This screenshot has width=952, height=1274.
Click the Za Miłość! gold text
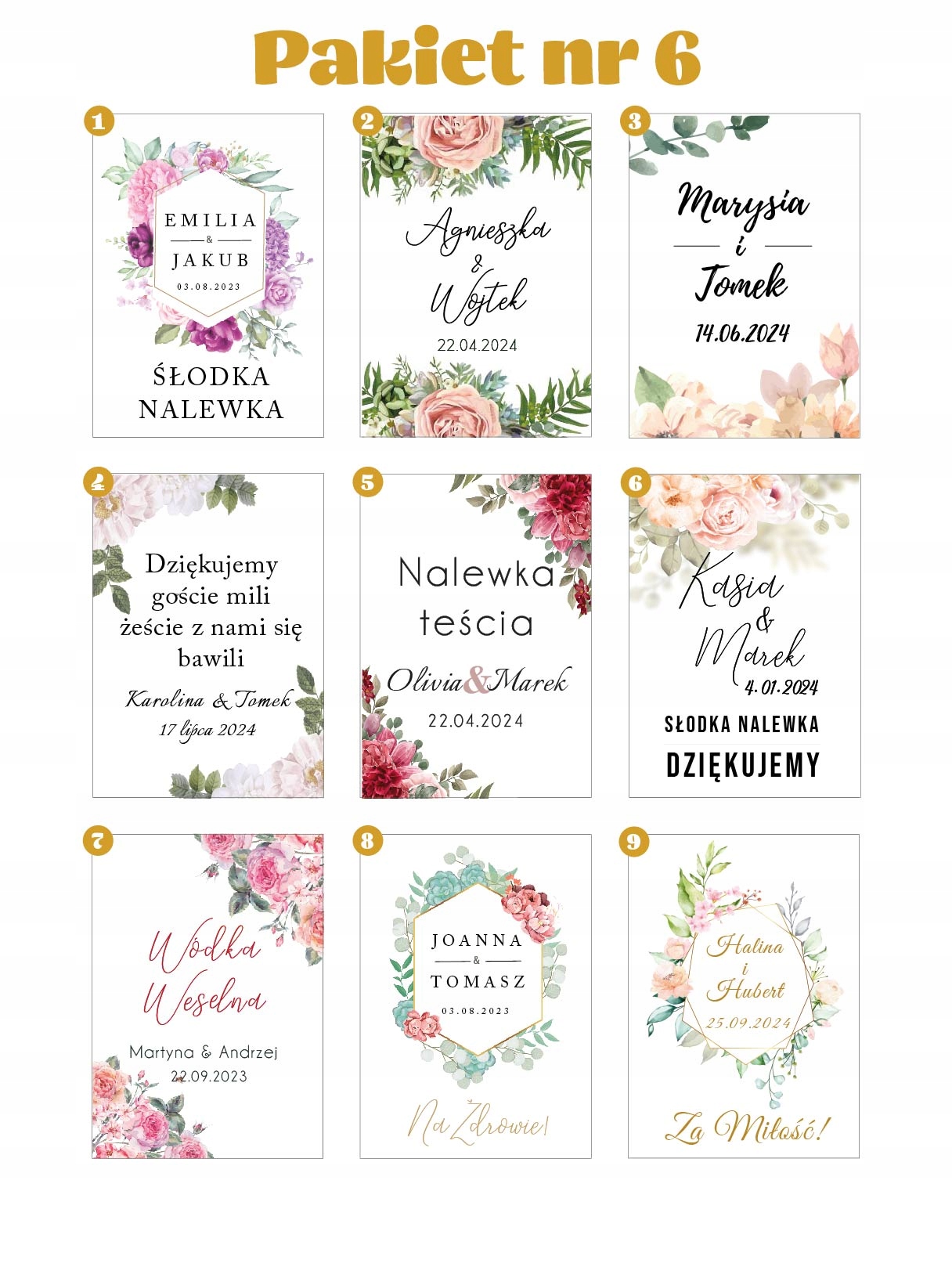click(748, 1128)
